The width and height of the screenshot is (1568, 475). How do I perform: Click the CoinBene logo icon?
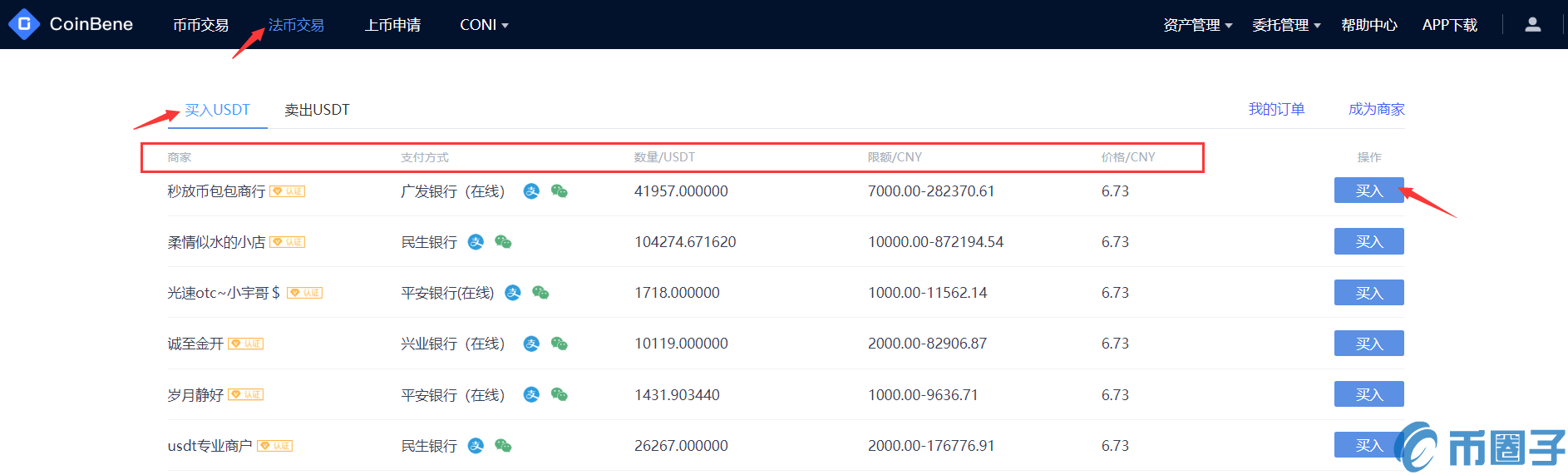coord(24,24)
